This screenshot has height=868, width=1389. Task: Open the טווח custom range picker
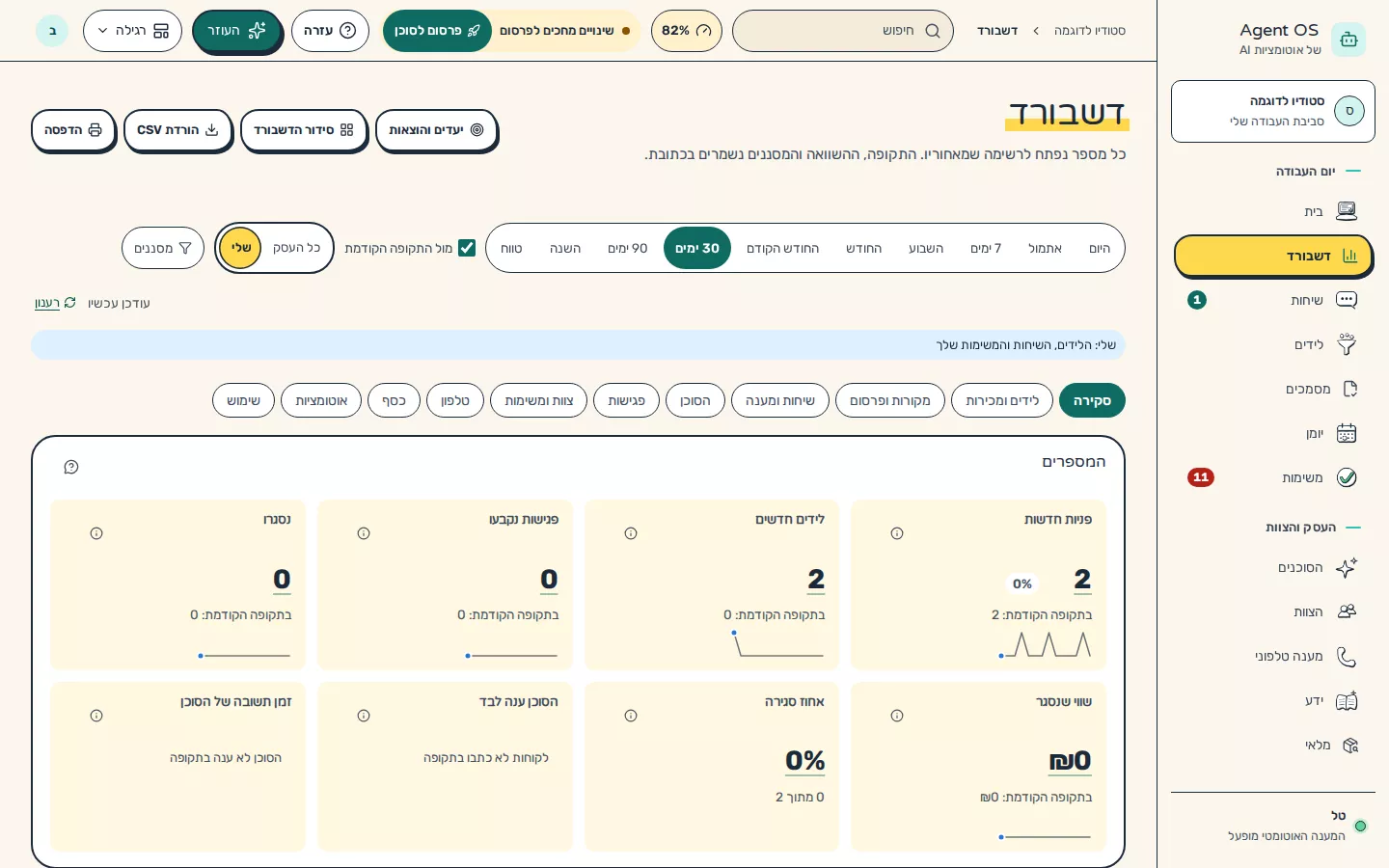(511, 248)
